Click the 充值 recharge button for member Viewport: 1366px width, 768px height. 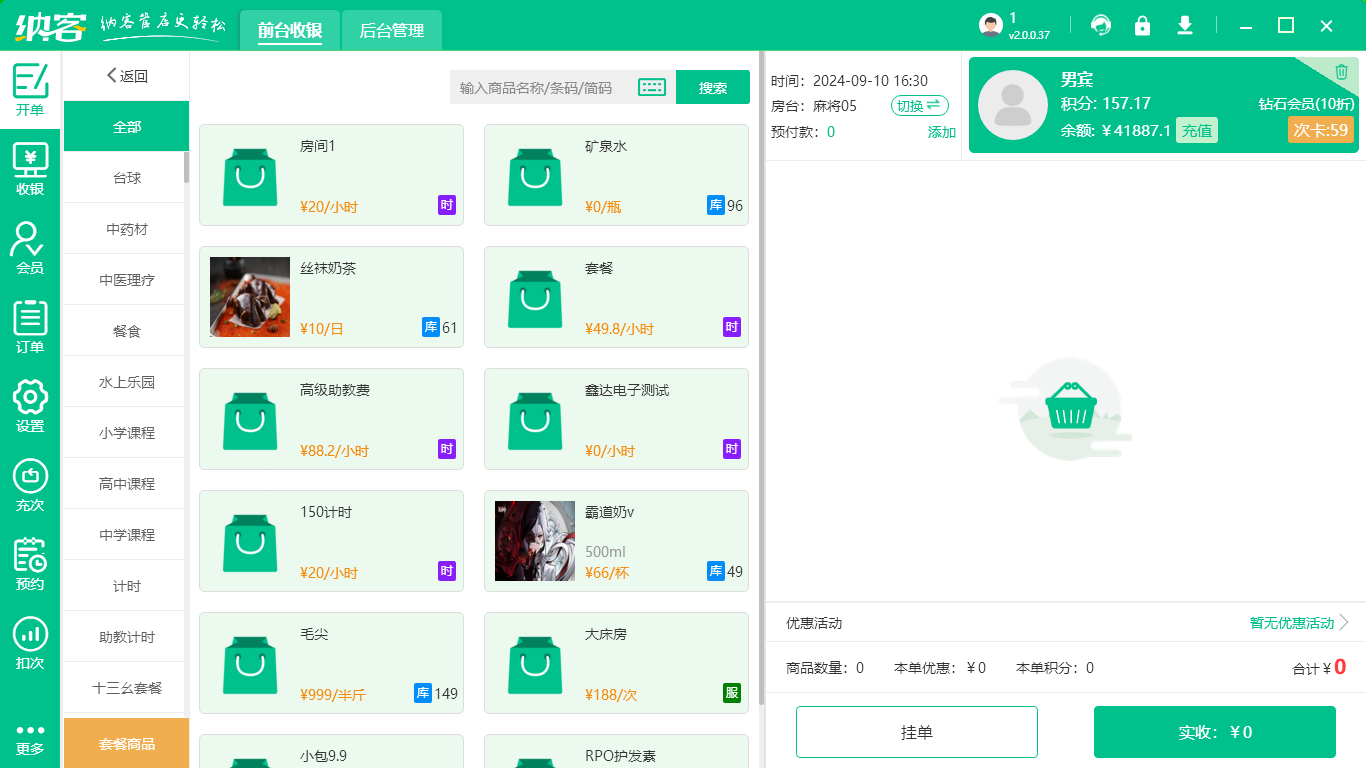pyautogui.click(x=1196, y=130)
